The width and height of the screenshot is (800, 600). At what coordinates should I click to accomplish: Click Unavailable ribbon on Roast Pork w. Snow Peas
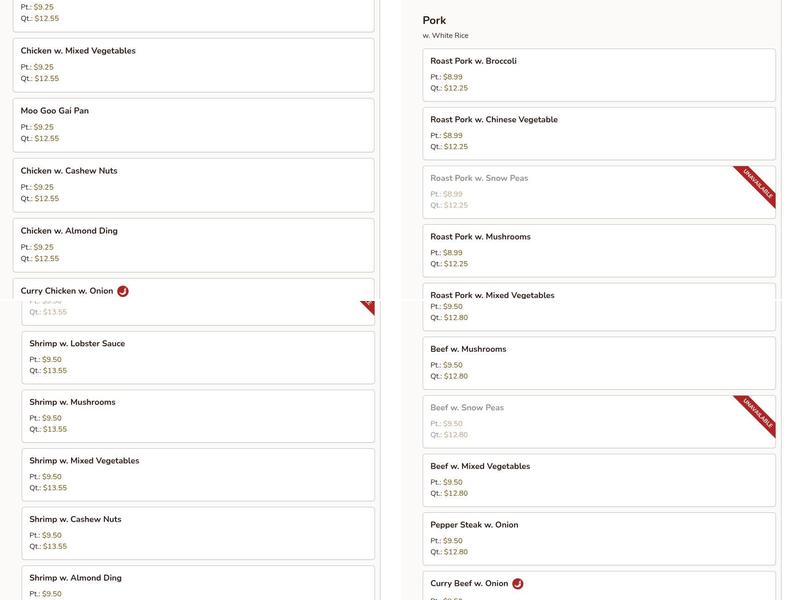tap(759, 183)
